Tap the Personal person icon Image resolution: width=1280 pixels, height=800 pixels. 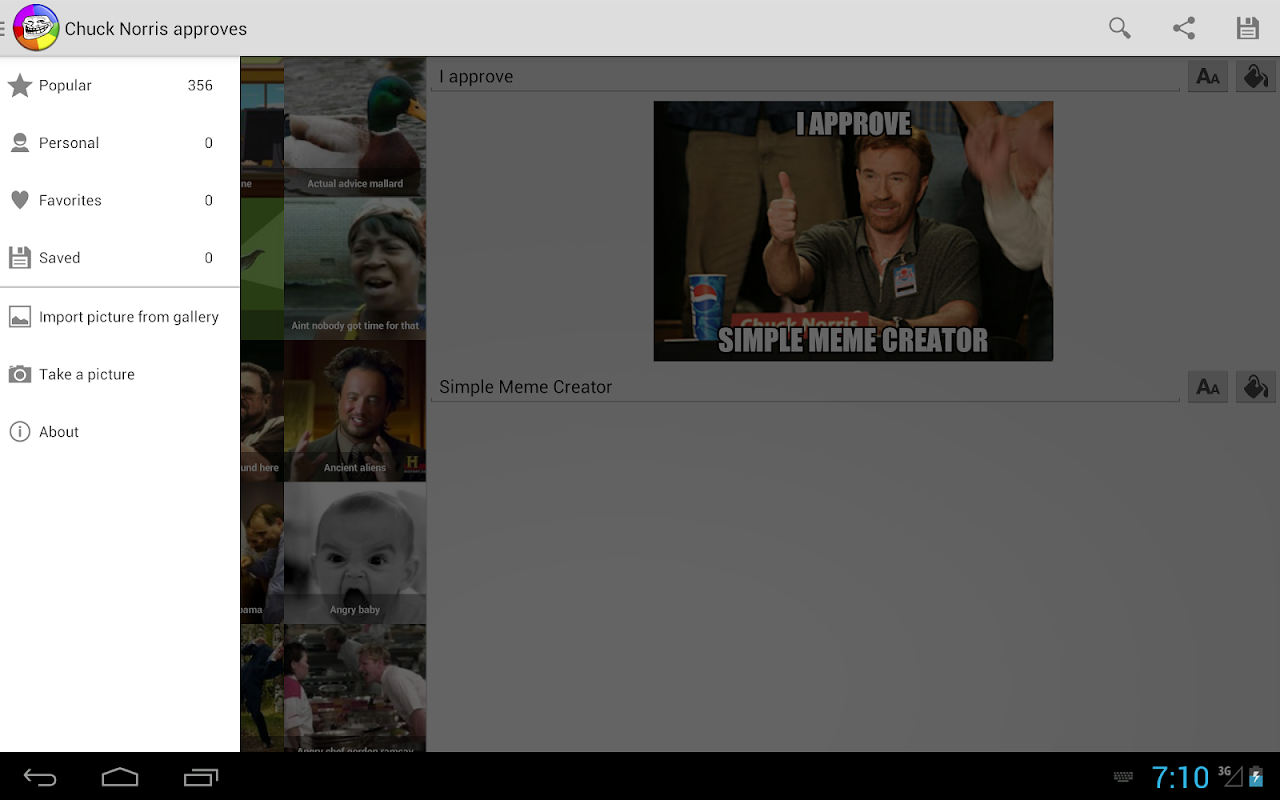(x=20, y=143)
